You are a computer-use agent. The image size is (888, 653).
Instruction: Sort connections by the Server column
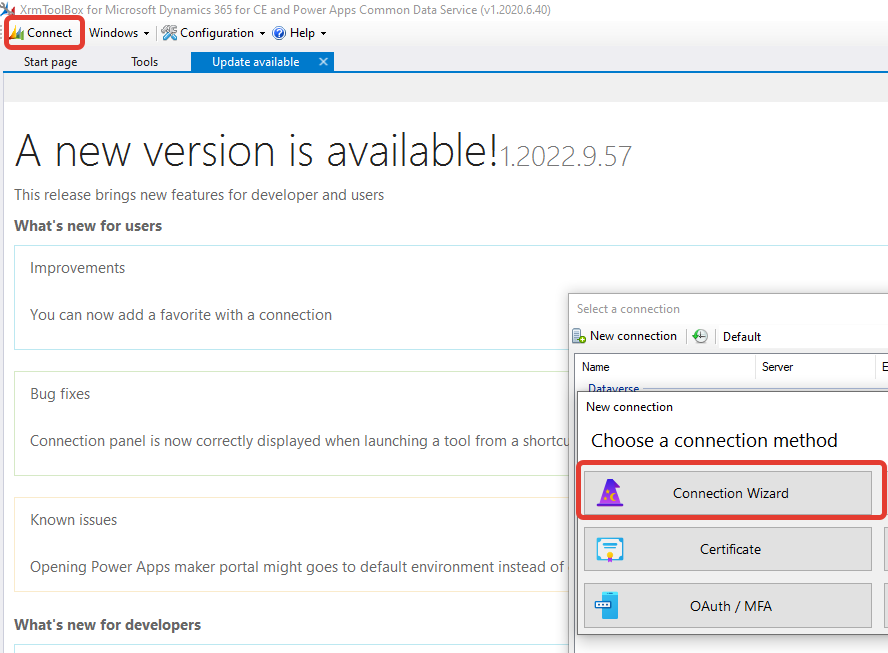coord(816,366)
